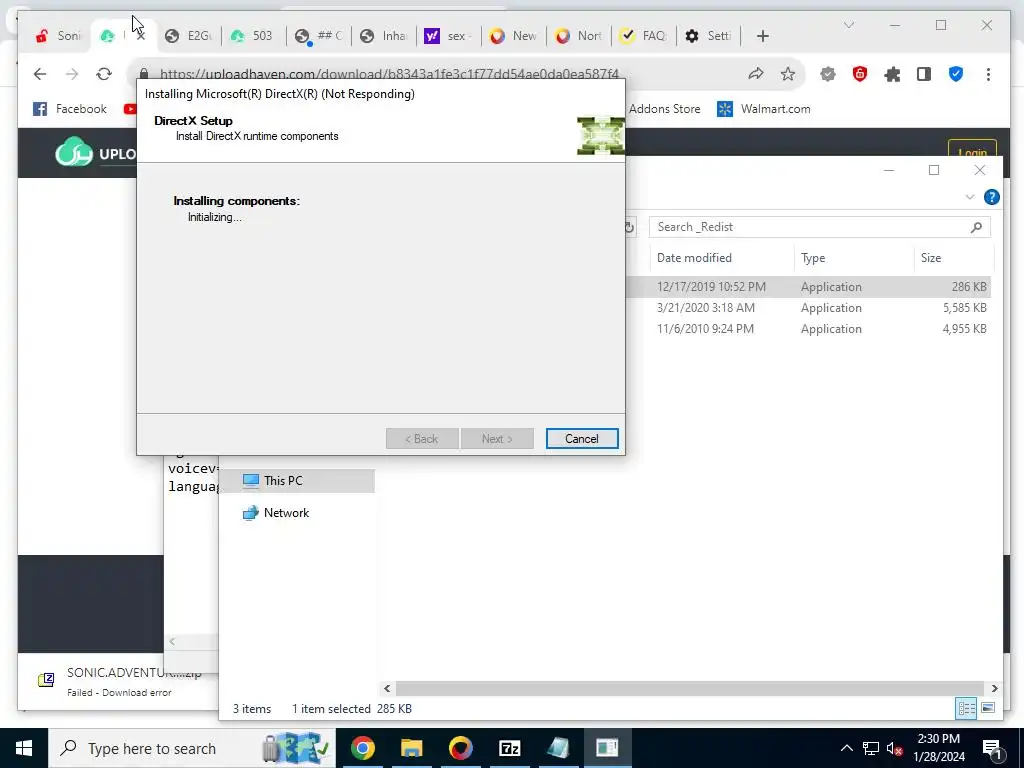Open the tab search chevron in Chrome

pyautogui.click(x=849, y=25)
